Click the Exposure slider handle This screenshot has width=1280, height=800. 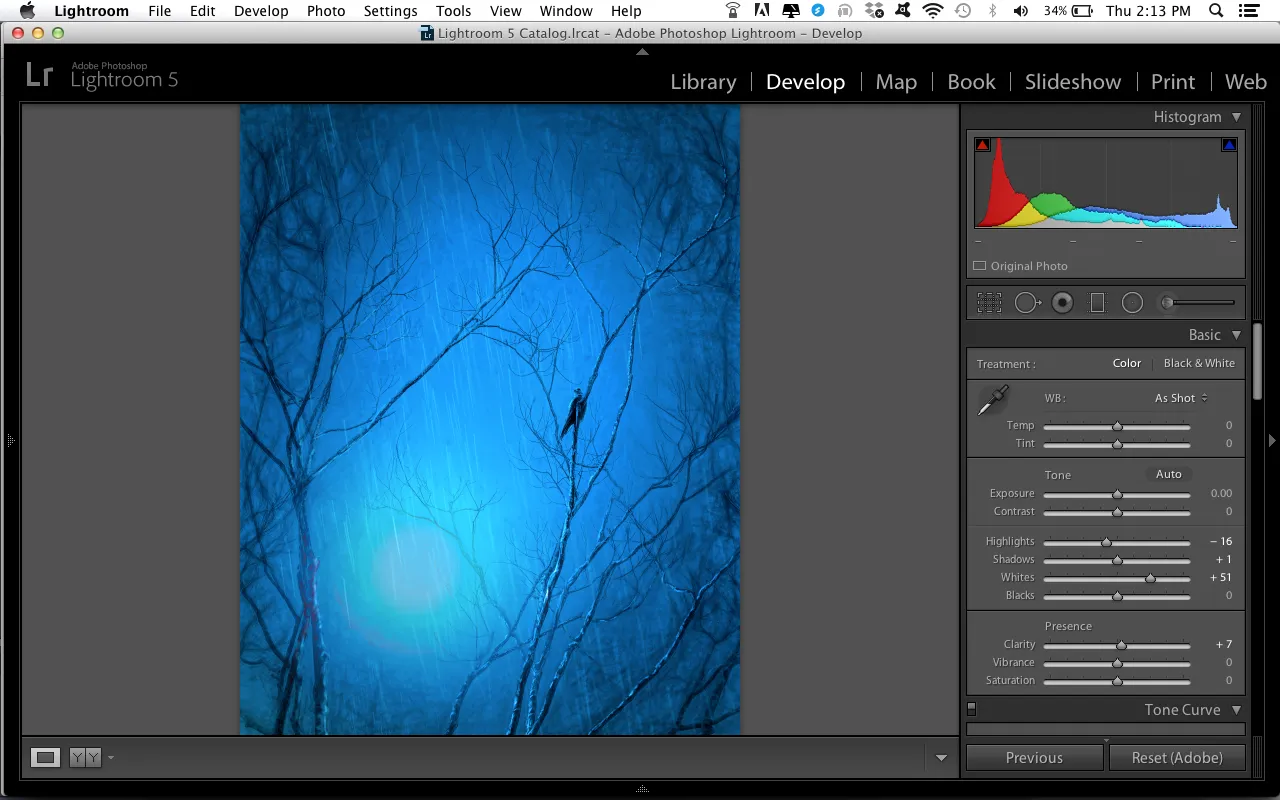pos(1117,494)
